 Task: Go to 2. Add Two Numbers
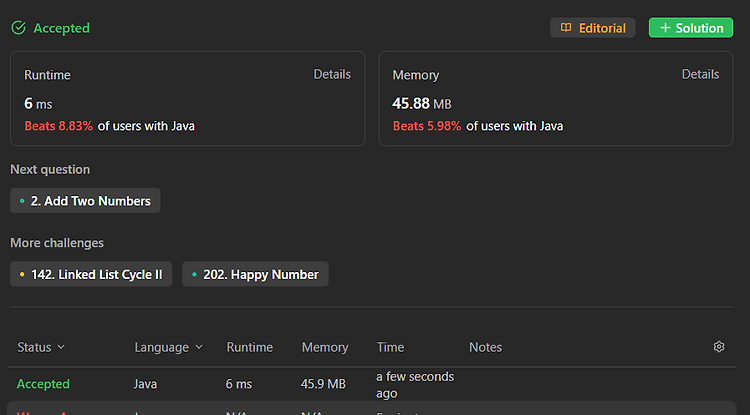pos(85,201)
